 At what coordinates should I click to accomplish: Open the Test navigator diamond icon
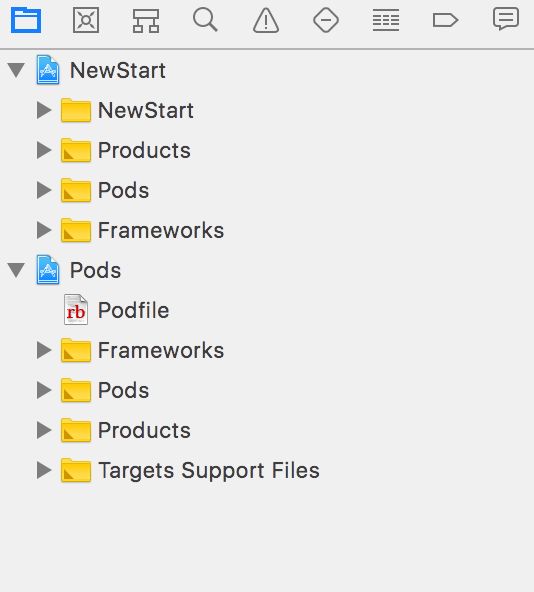point(326,20)
